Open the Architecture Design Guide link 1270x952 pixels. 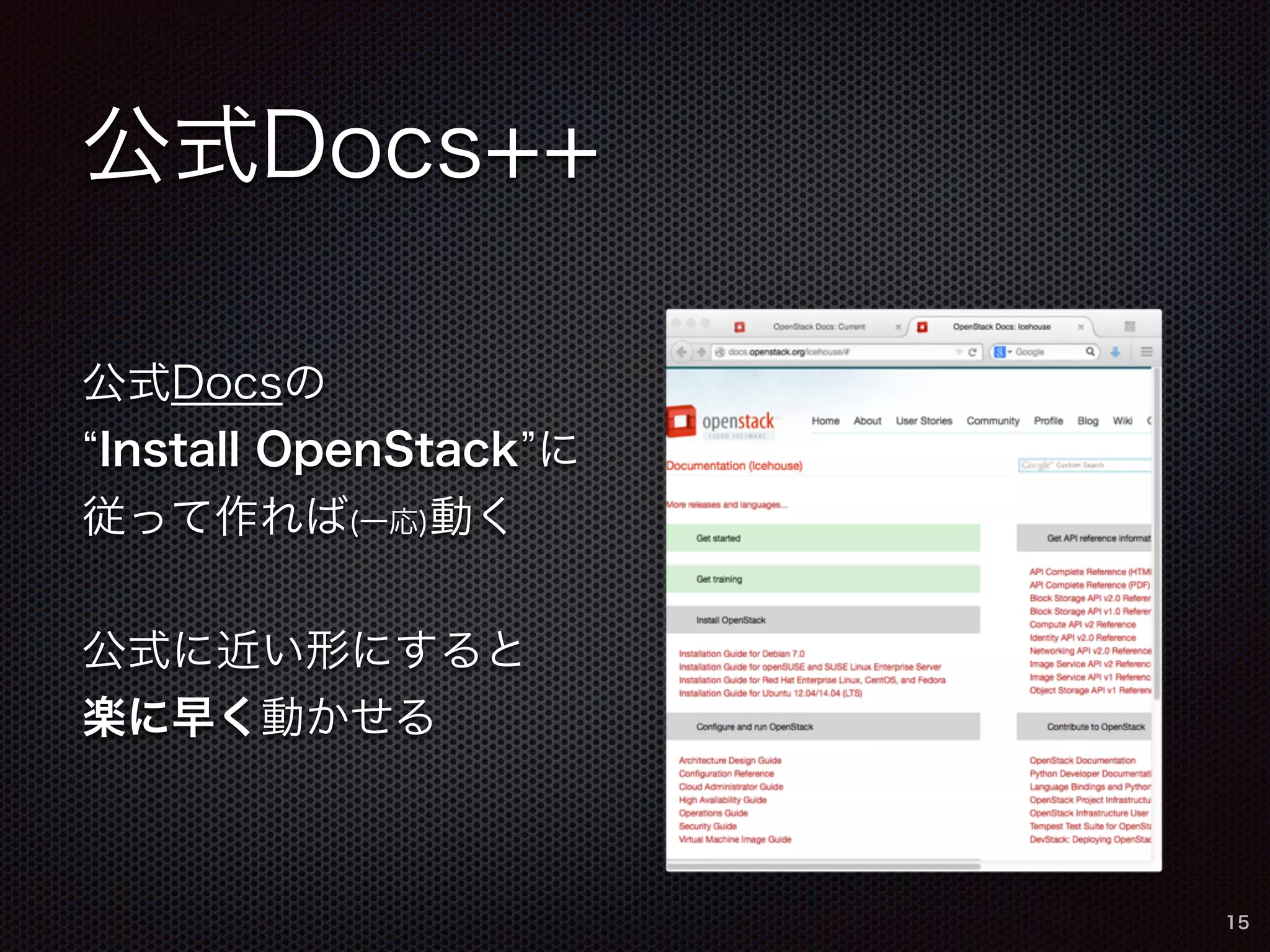(x=730, y=760)
